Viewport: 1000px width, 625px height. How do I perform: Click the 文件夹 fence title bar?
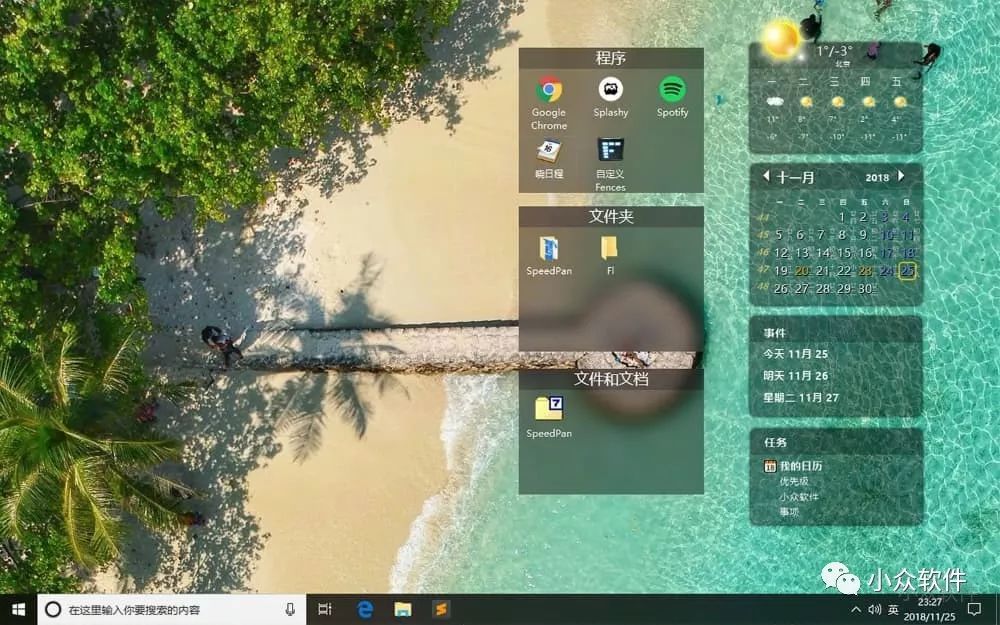611,216
